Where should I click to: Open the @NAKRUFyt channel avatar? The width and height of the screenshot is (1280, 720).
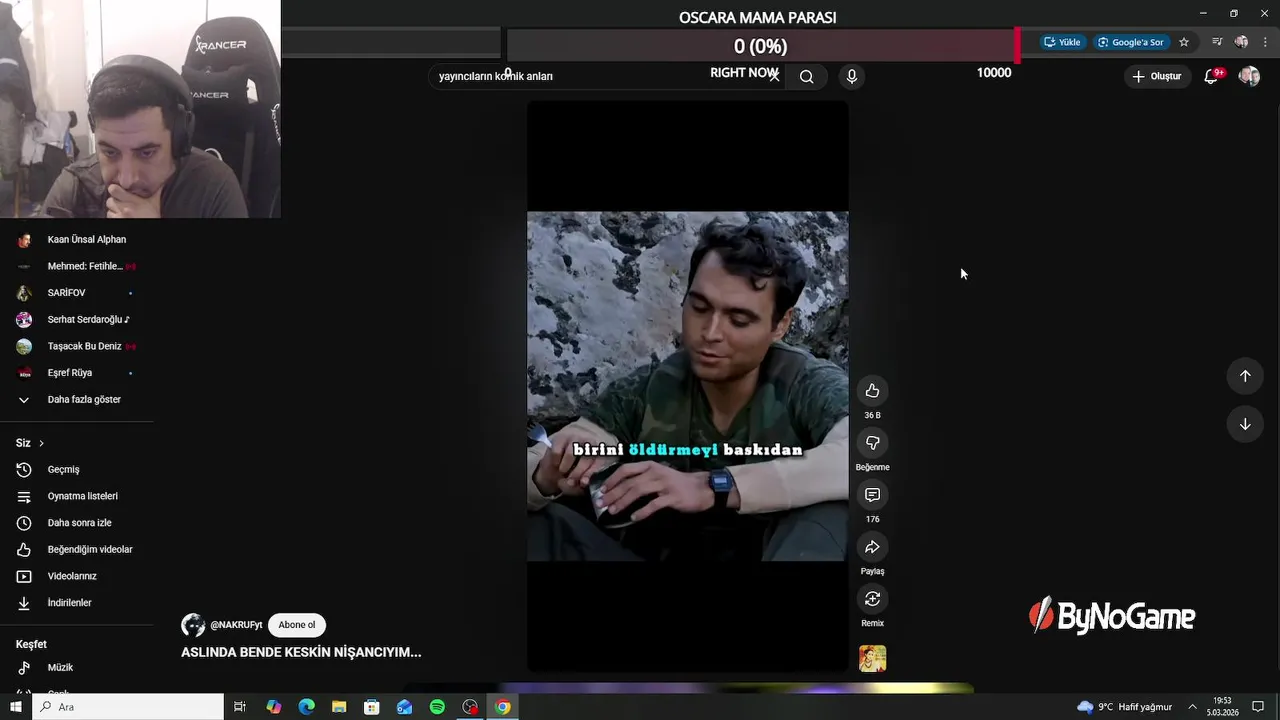[193, 625]
